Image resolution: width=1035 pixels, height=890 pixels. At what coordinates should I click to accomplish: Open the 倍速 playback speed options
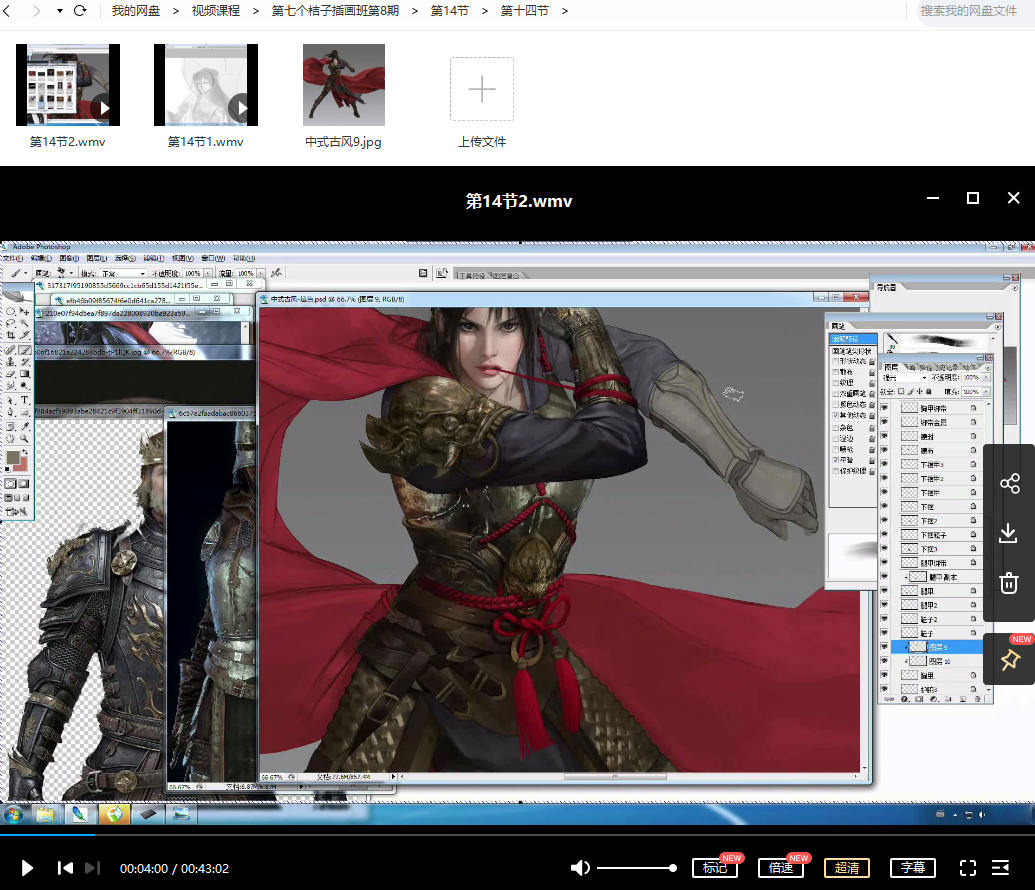click(781, 868)
